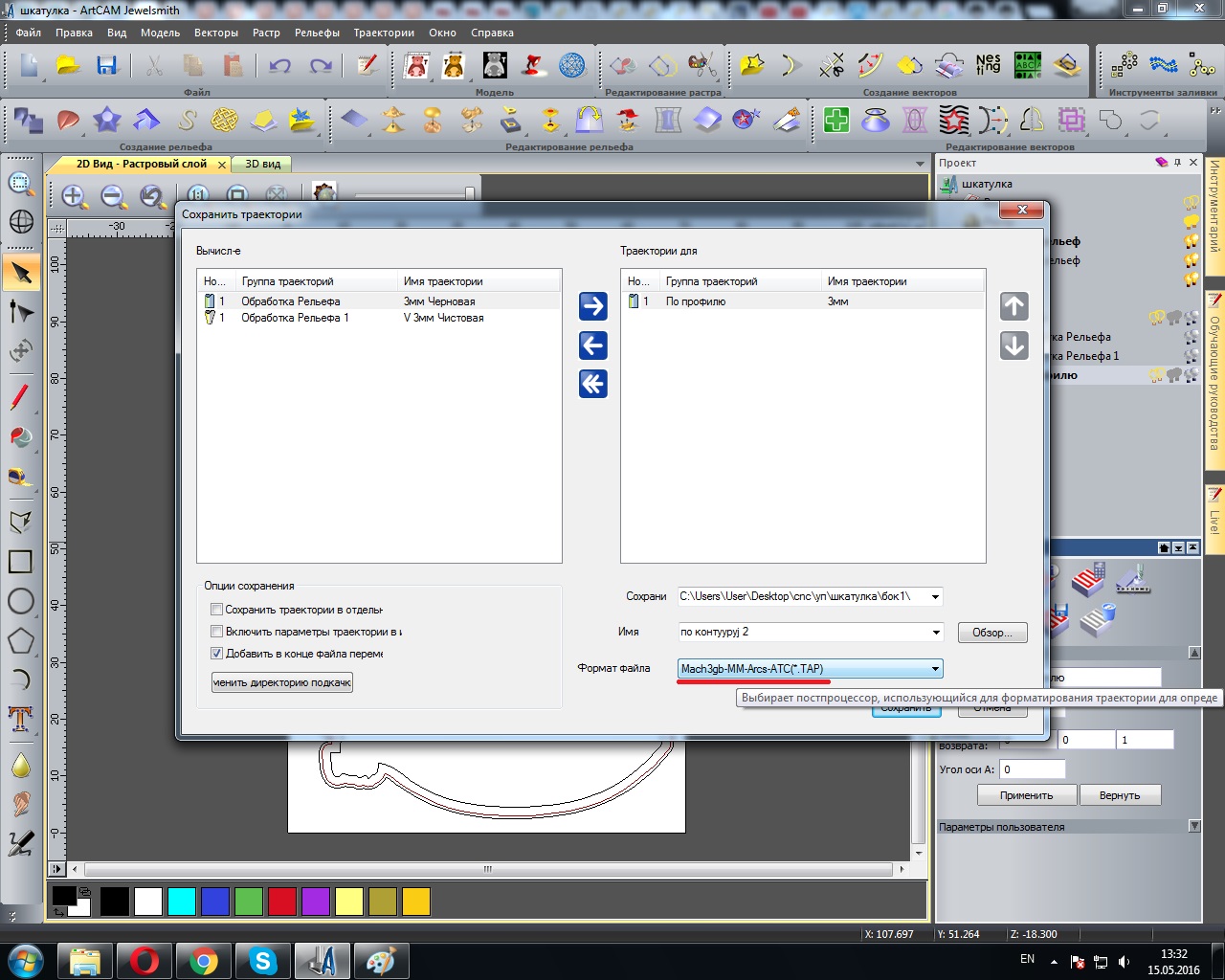Open Google Chrome from the taskbar
This screenshot has width=1225, height=980.
[x=203, y=960]
